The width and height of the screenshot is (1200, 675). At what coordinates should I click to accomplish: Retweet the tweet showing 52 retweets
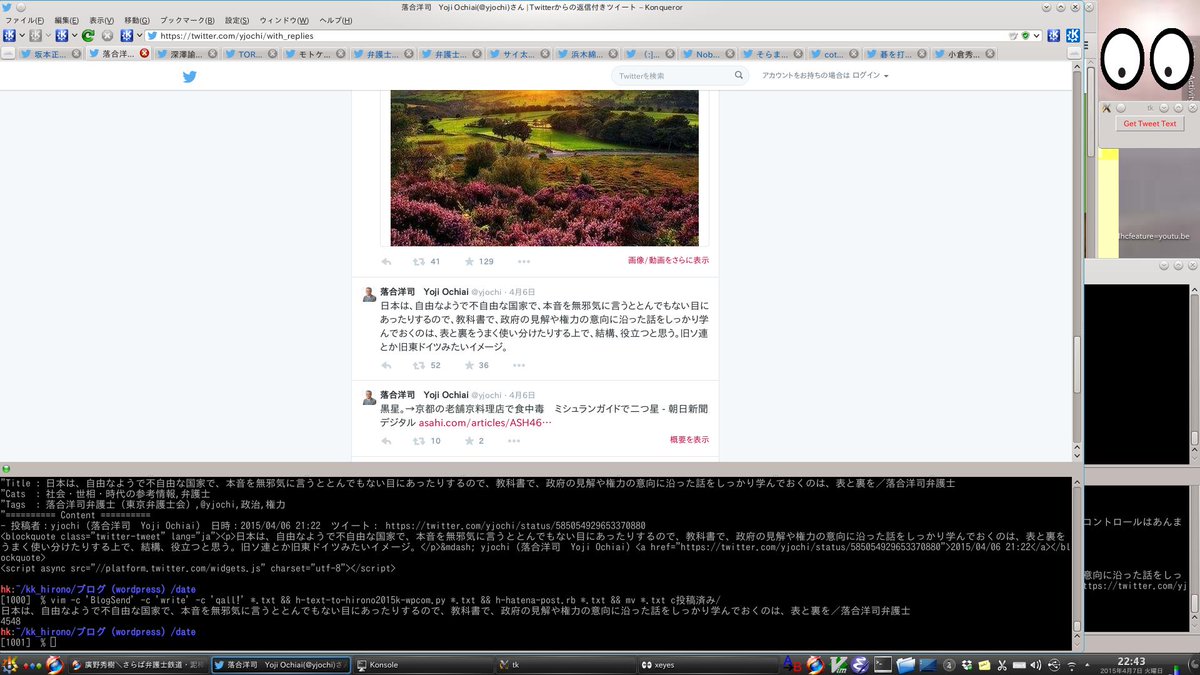point(419,365)
